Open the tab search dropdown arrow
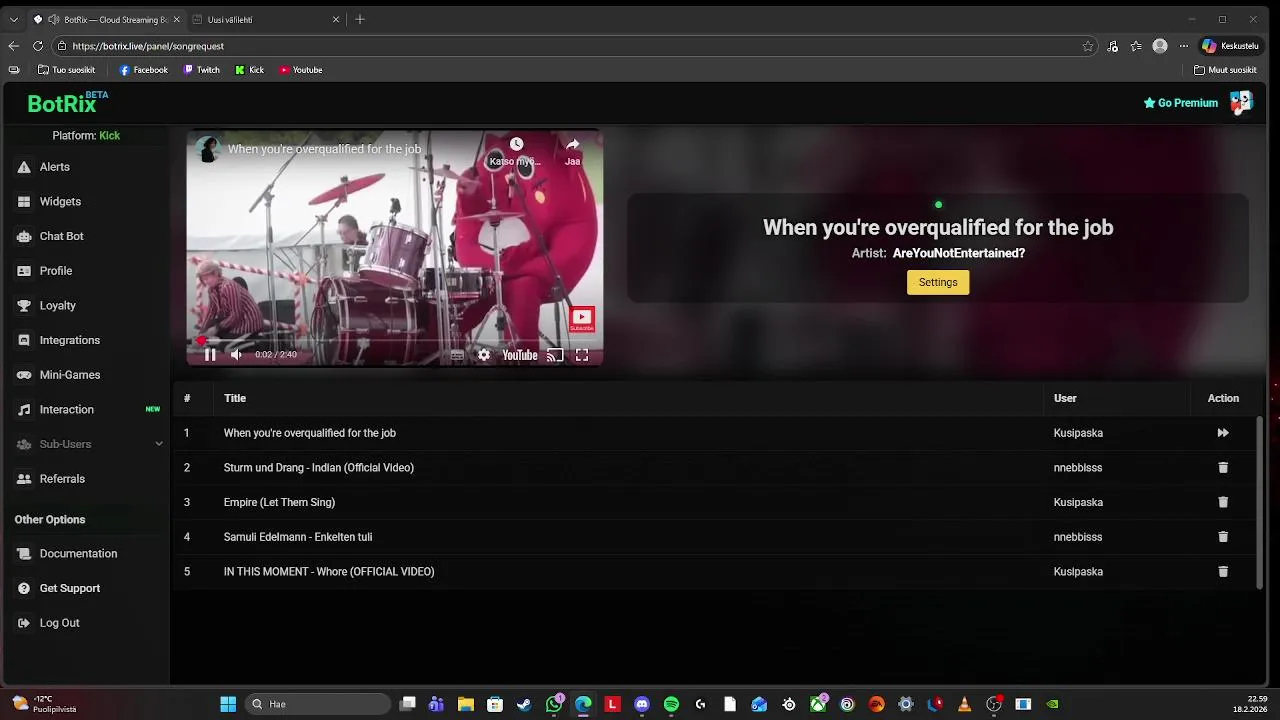Viewport: 1280px width, 720px height. (x=13, y=19)
